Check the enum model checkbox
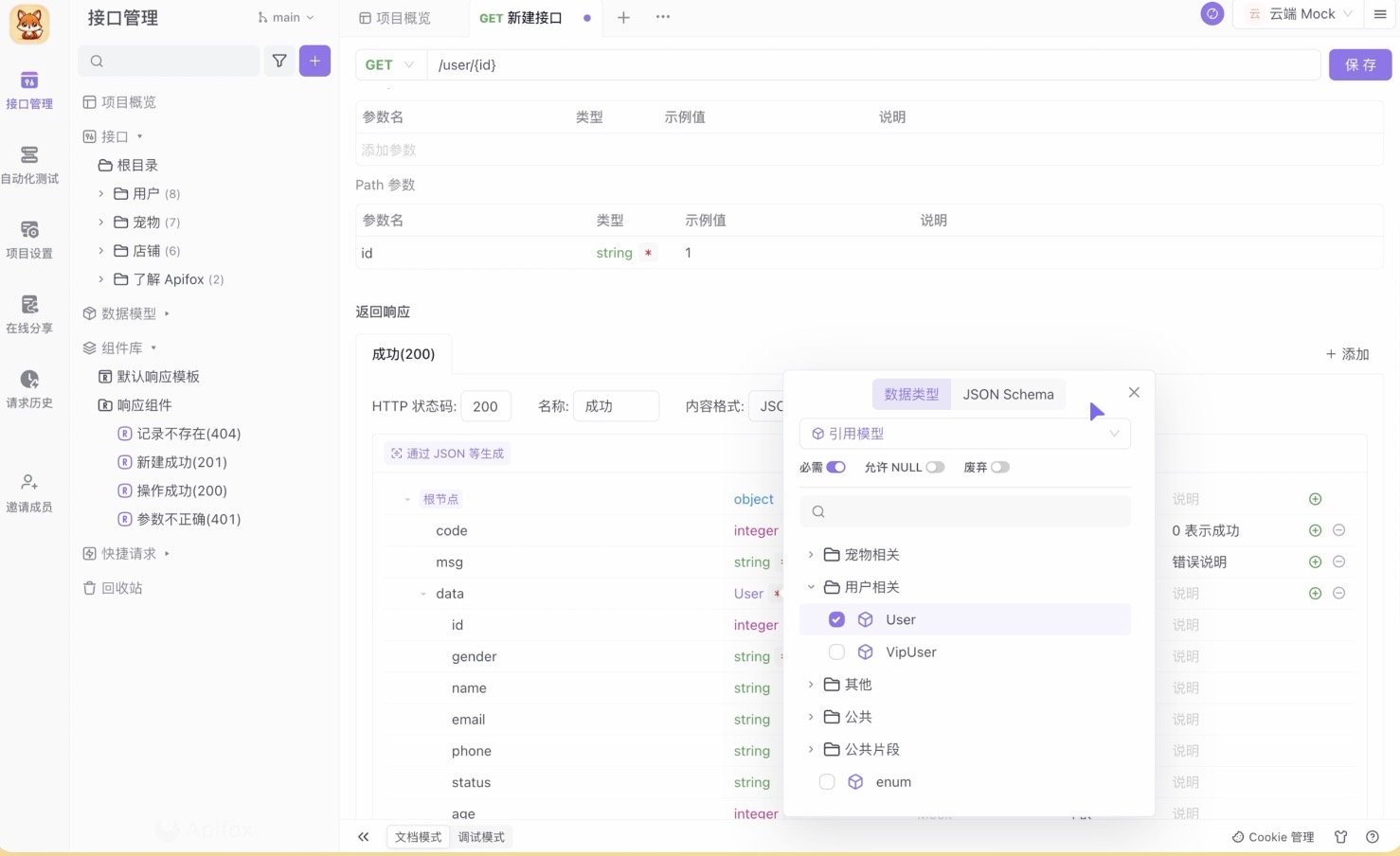The image size is (1400, 856). [x=827, y=781]
